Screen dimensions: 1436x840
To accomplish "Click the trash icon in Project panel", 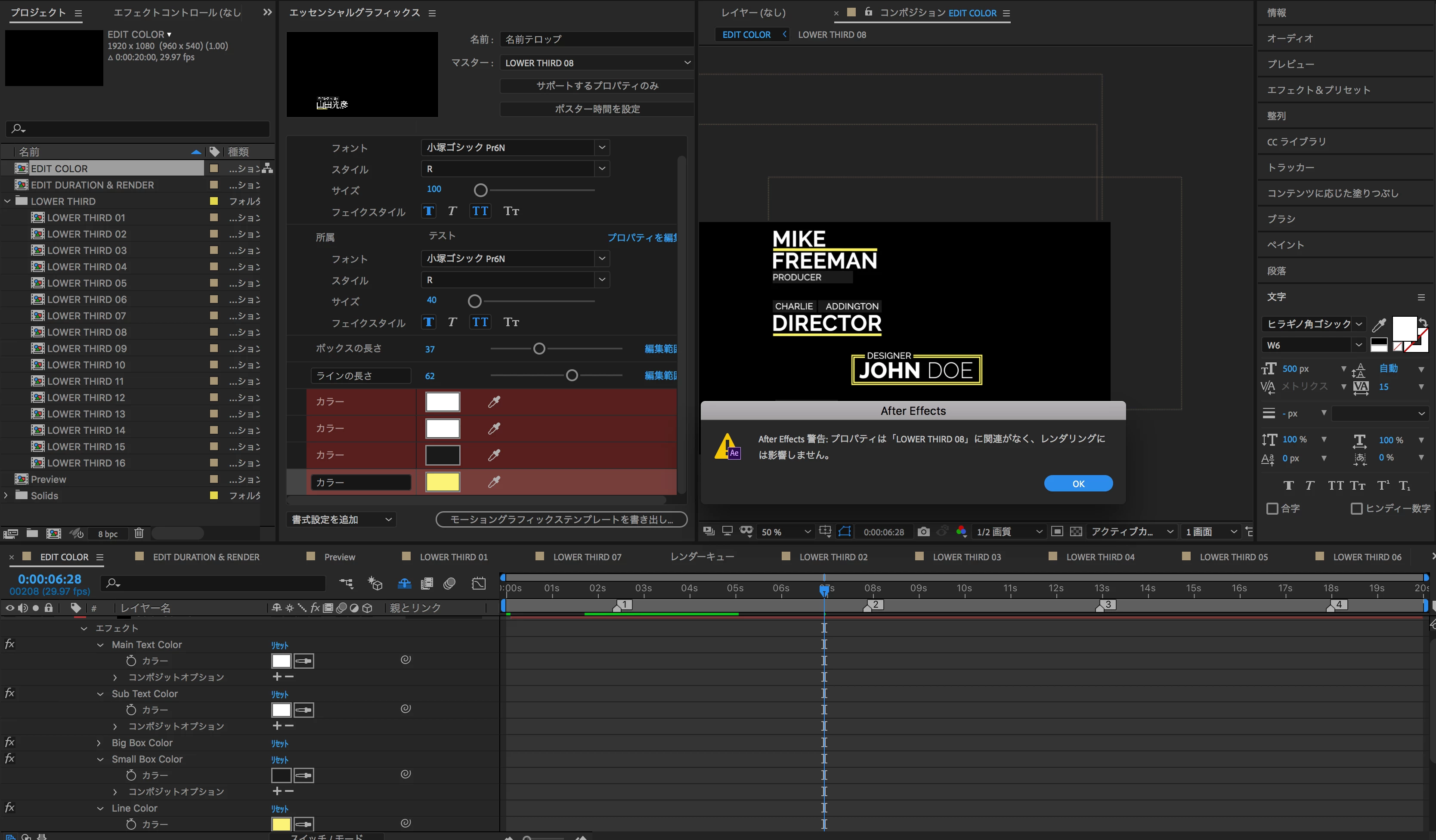I will [139, 533].
